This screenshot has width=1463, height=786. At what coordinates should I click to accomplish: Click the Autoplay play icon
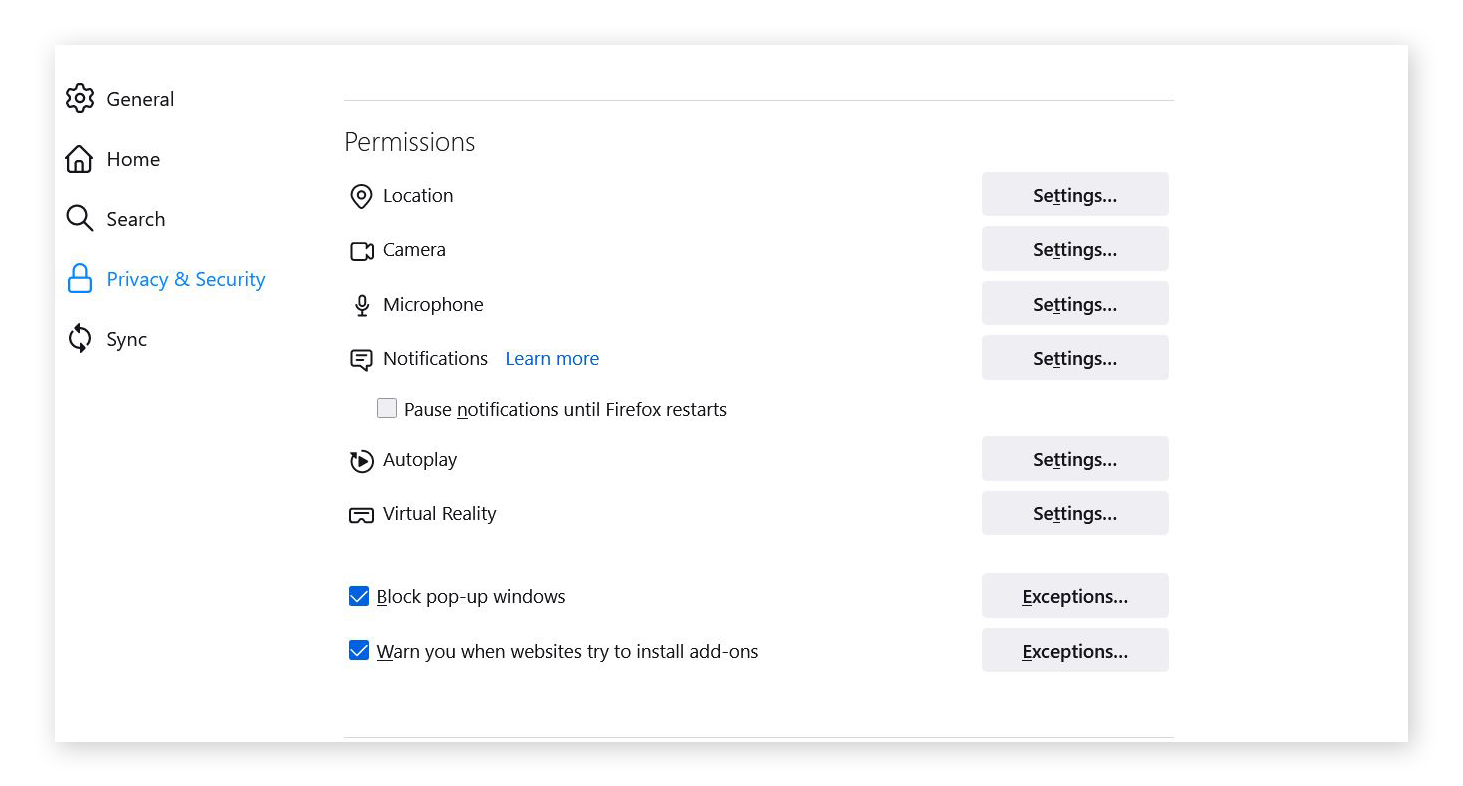coord(361,460)
